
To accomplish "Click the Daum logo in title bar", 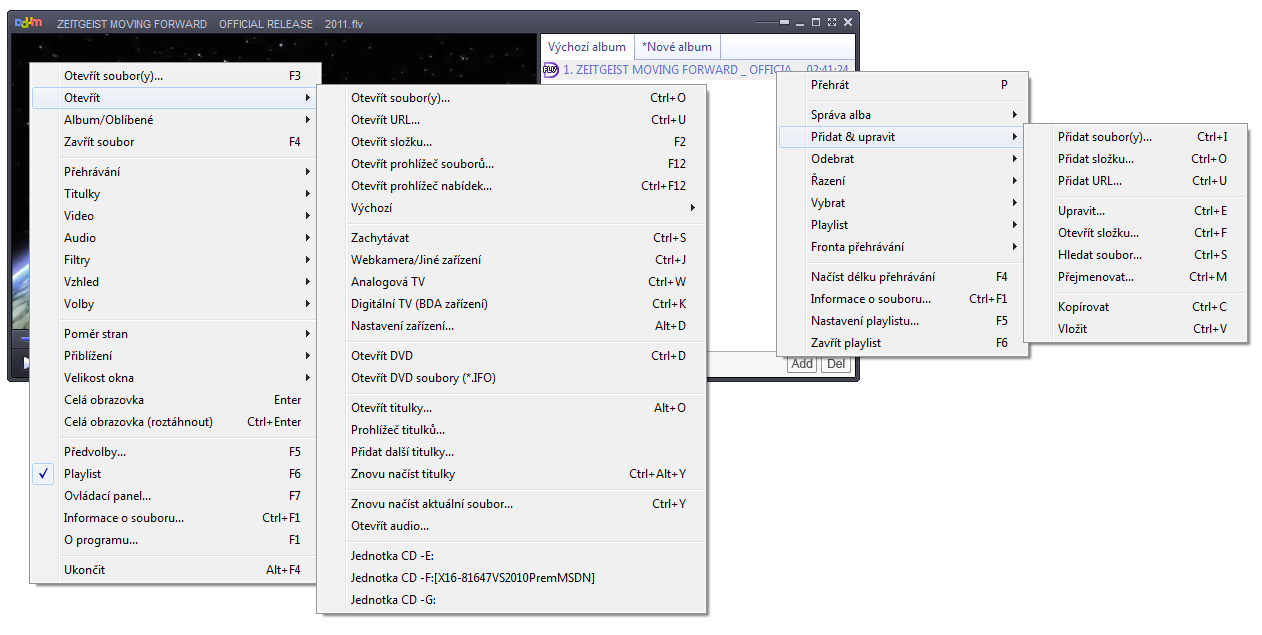I will (29, 23).
